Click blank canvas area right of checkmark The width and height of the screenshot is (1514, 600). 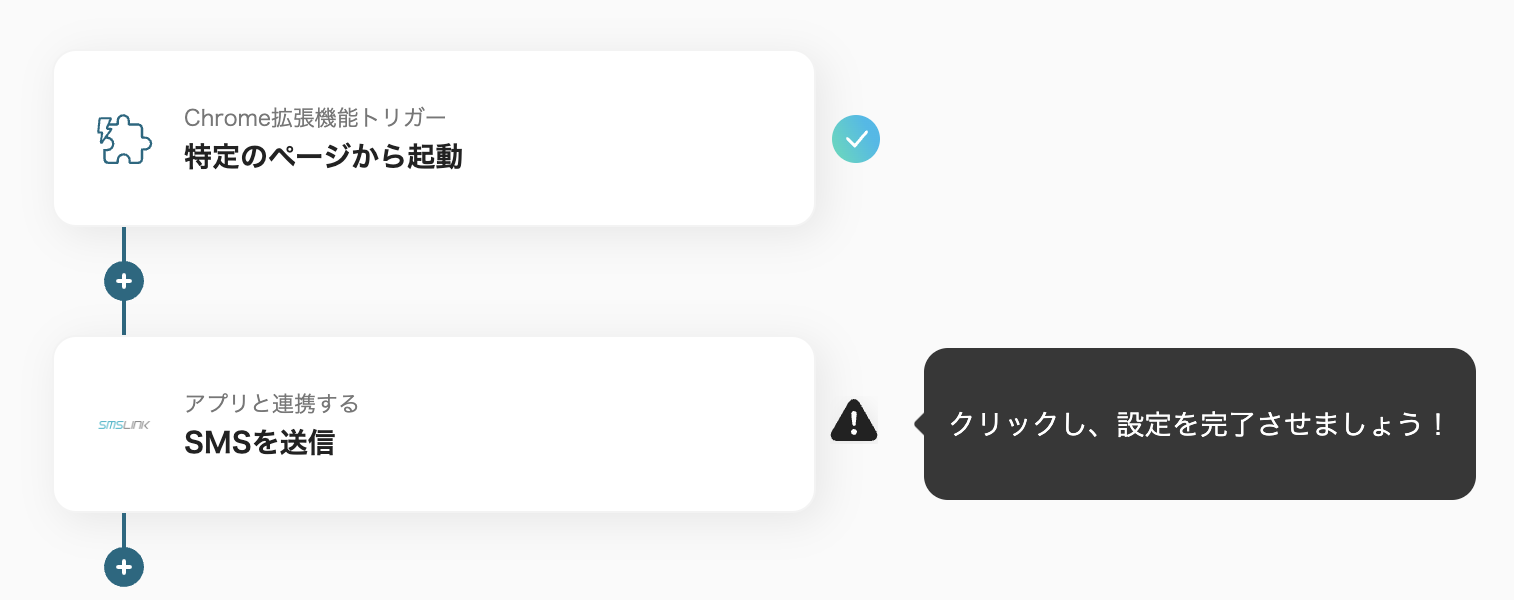click(1150, 140)
